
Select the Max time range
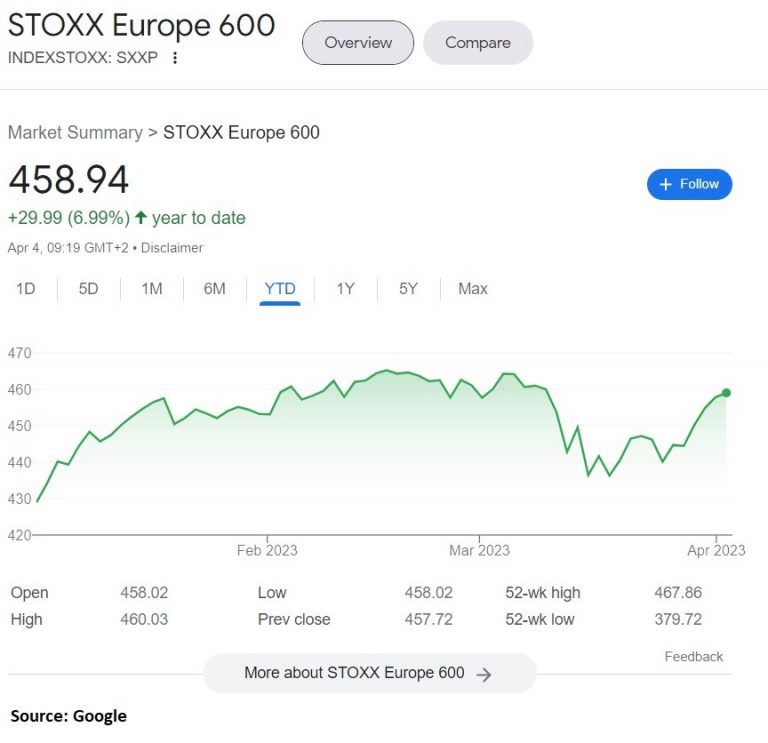[x=473, y=289]
